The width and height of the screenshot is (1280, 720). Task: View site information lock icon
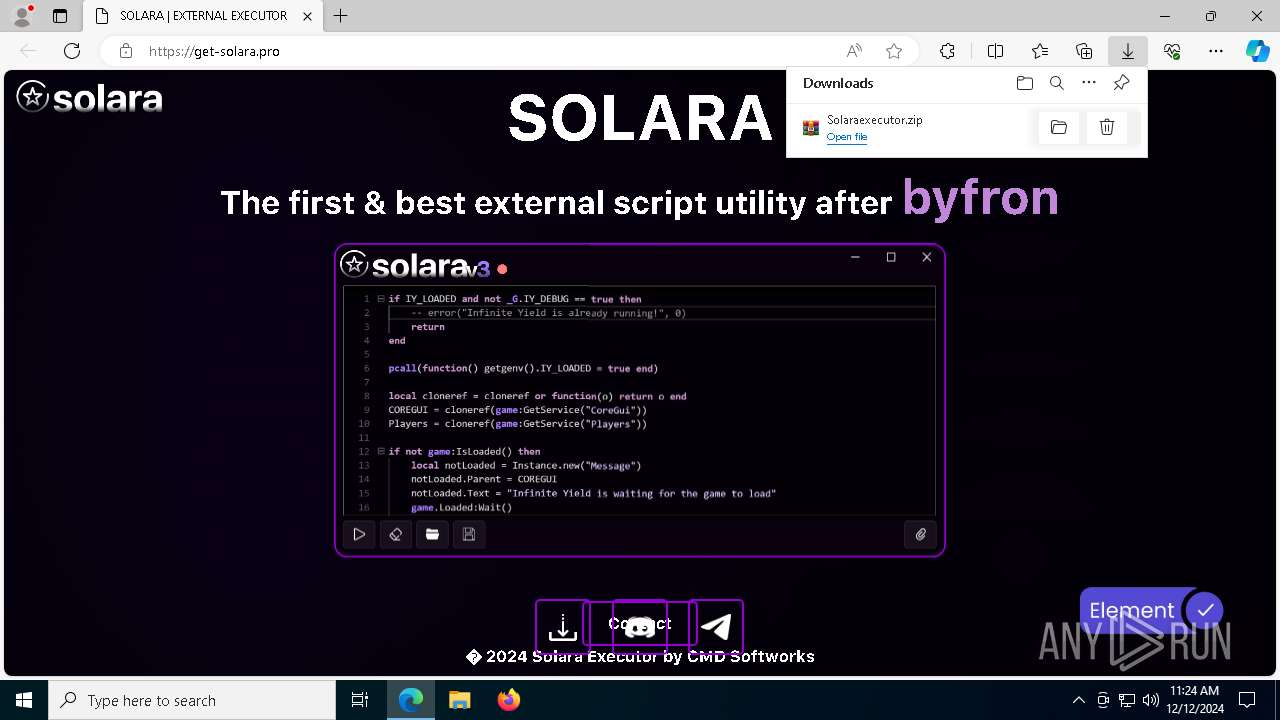coord(126,51)
